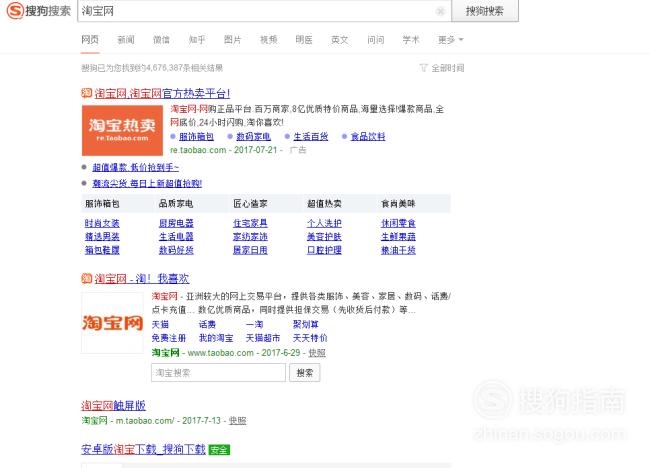Open the 淘宝网触屏版 result

point(114,405)
